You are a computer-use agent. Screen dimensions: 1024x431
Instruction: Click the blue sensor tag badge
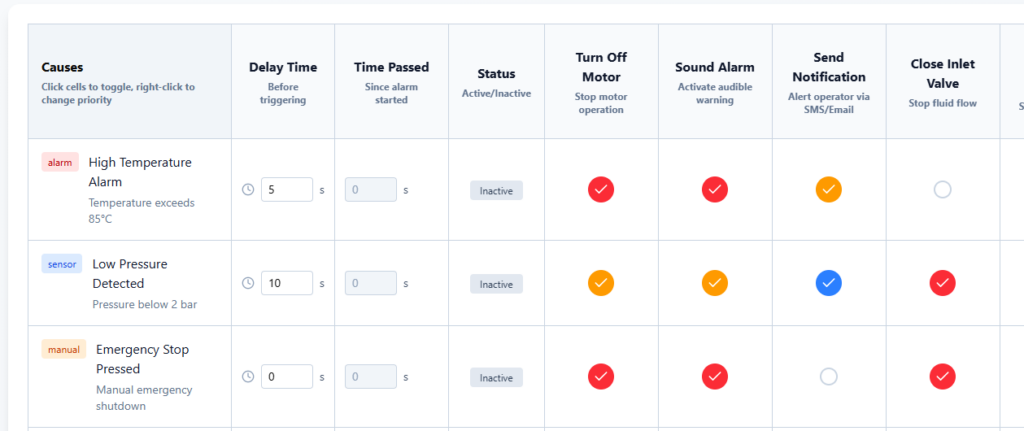[x=62, y=264]
